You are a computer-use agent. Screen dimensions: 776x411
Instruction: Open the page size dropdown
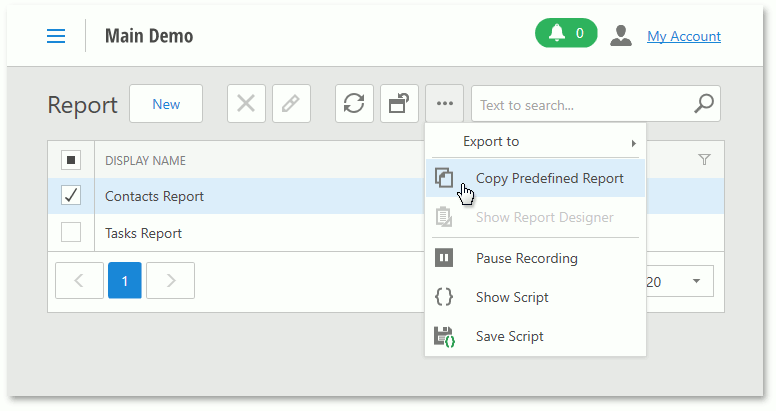point(696,282)
